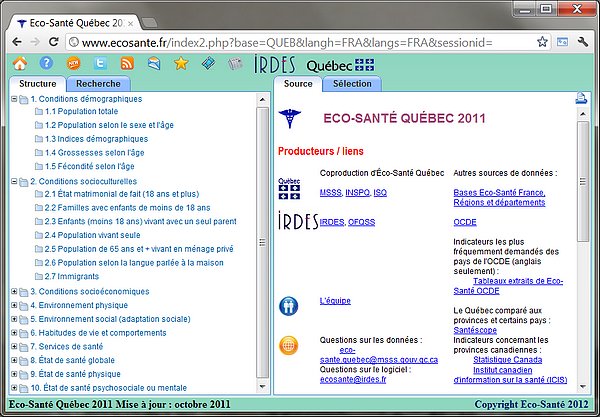Expand 4. Environnement physique node

point(14,305)
